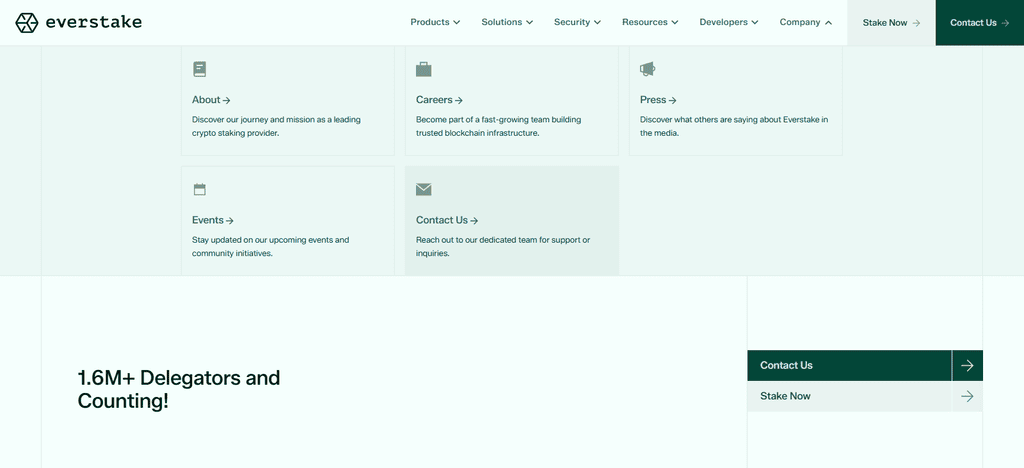Click the Careers card briefcase icon
The height and width of the screenshot is (468, 1024).
click(424, 69)
